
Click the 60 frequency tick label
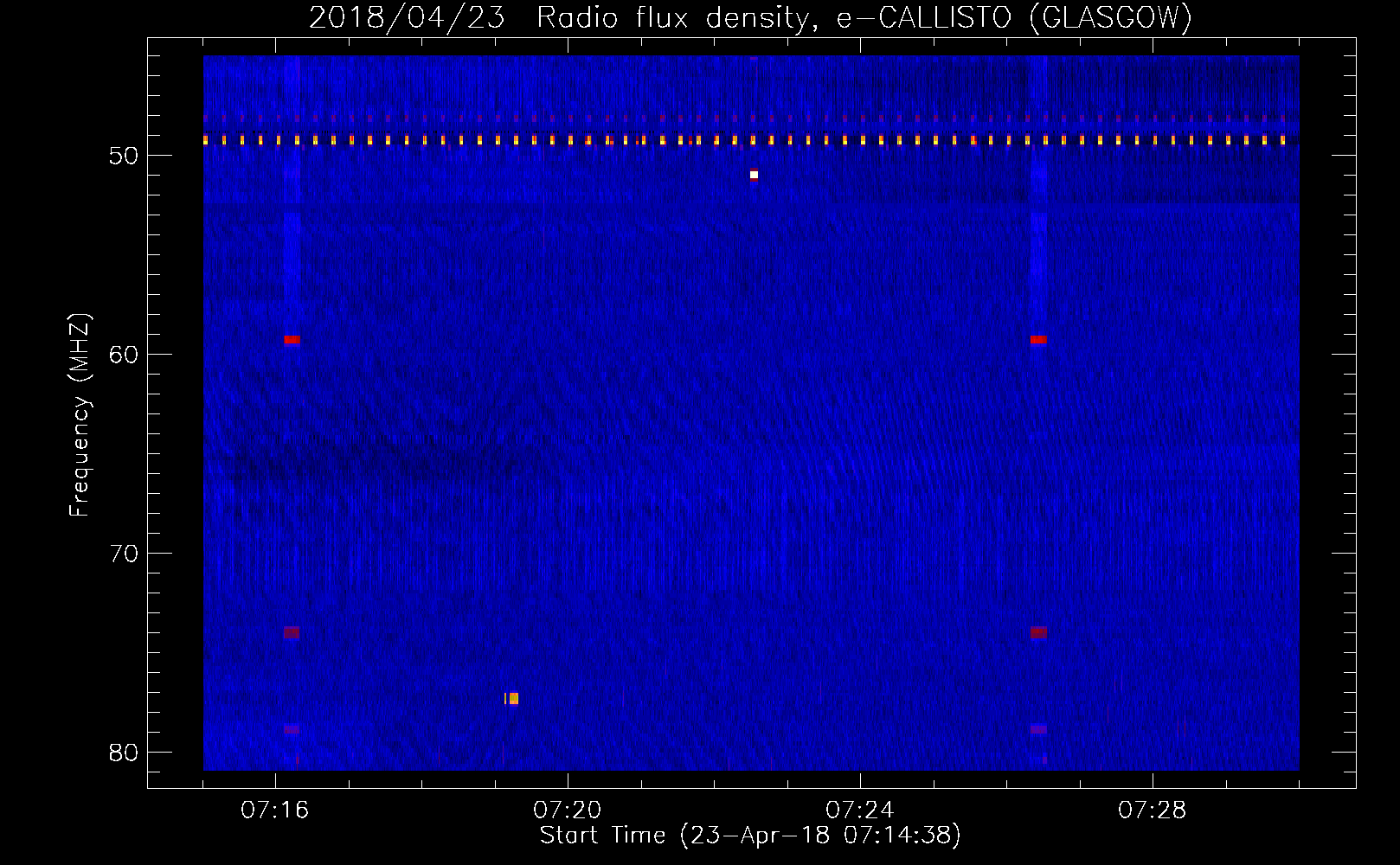[x=124, y=355]
